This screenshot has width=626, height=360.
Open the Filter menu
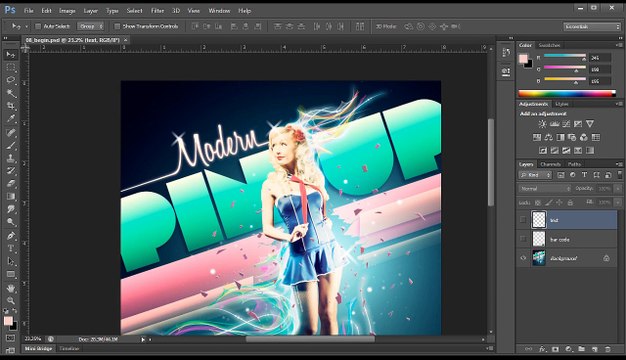[157, 11]
